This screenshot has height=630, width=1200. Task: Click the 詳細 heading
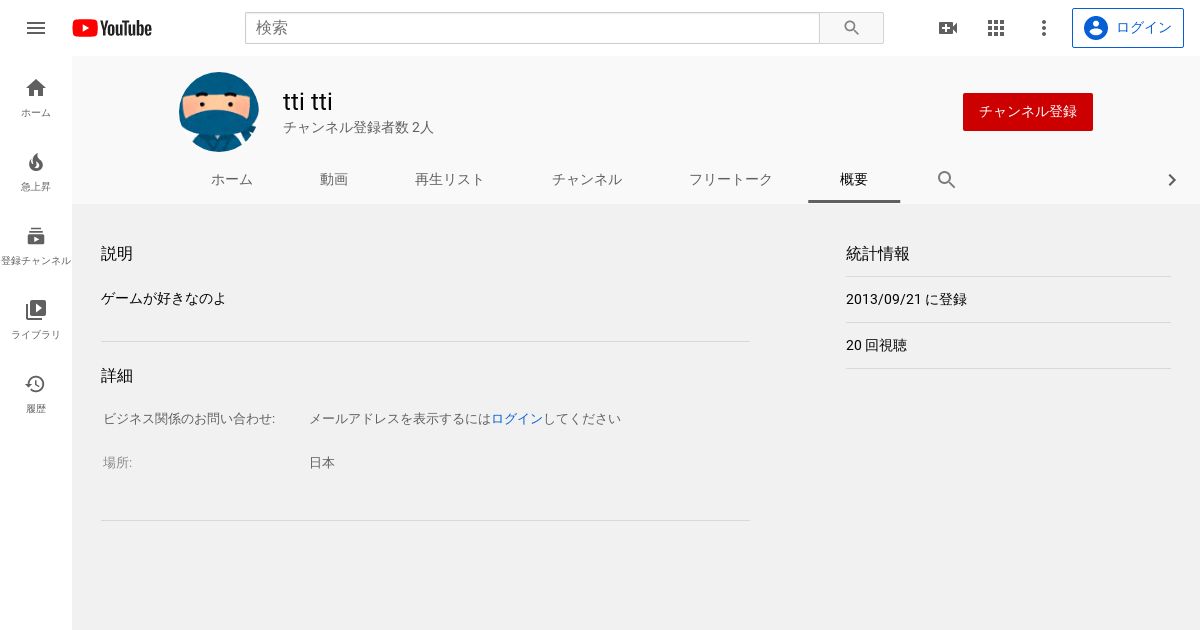click(x=117, y=376)
